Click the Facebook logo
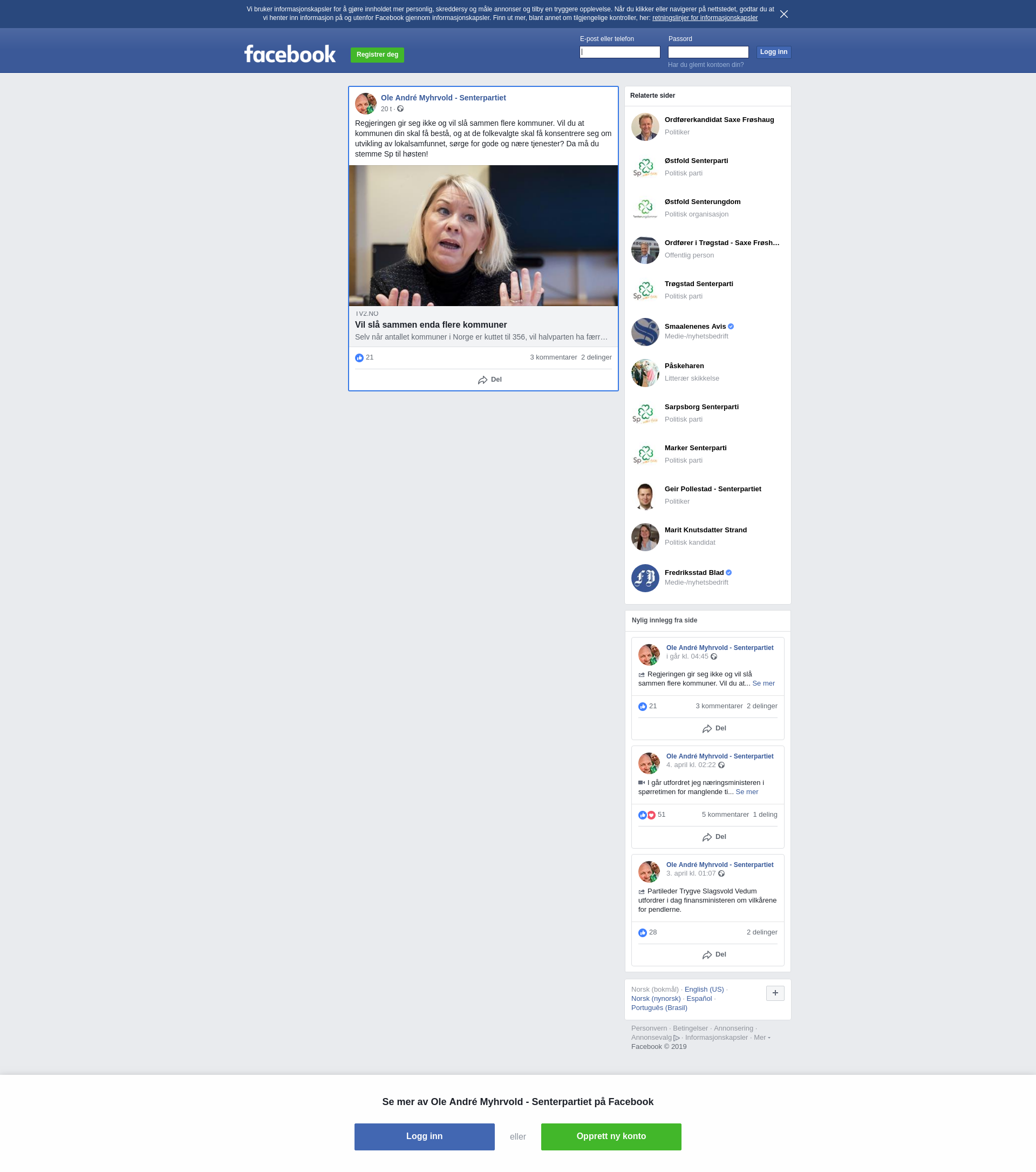The image size is (1036, 1172). pyautogui.click(x=290, y=54)
